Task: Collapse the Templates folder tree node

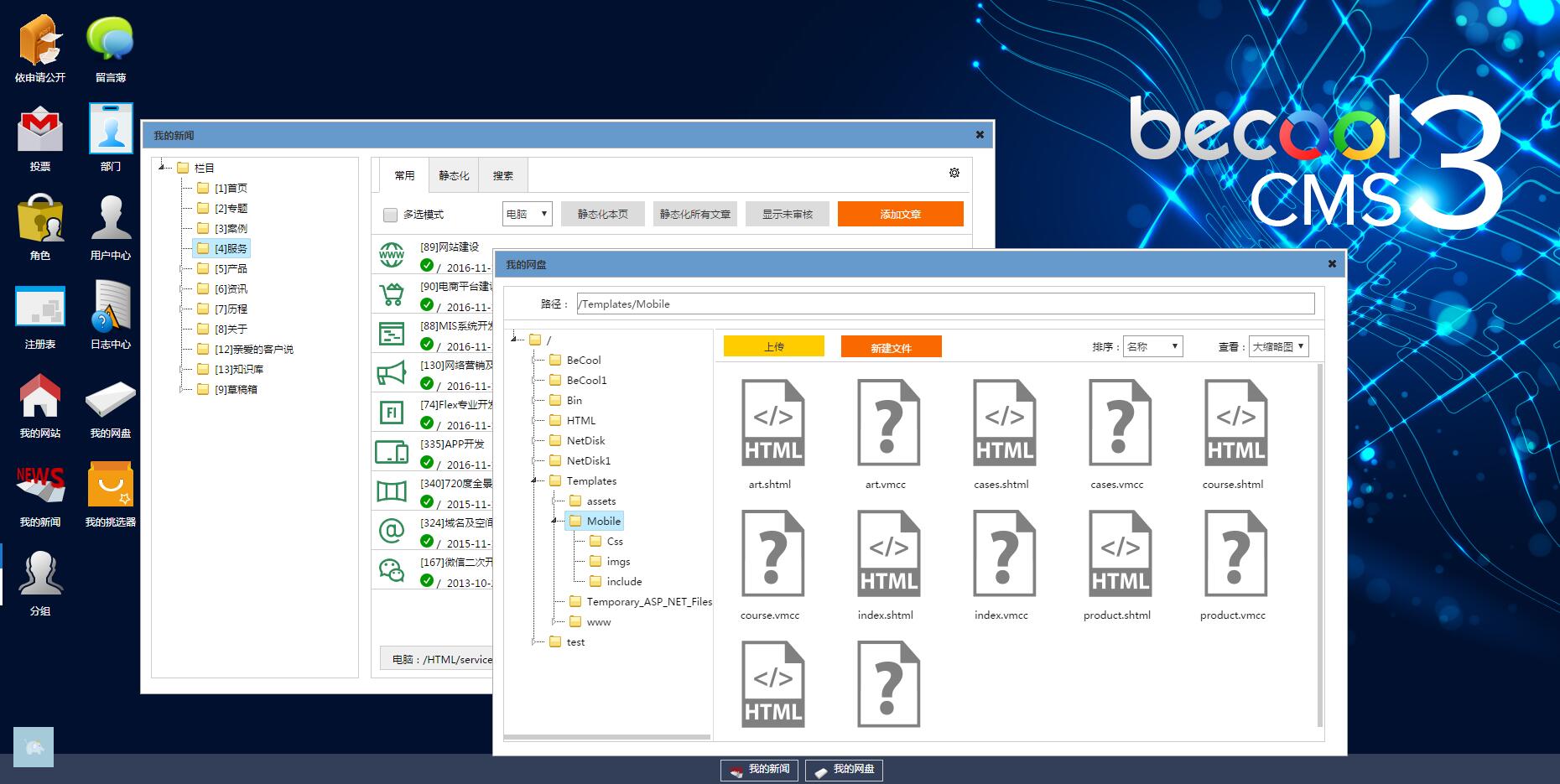Action: [x=534, y=481]
